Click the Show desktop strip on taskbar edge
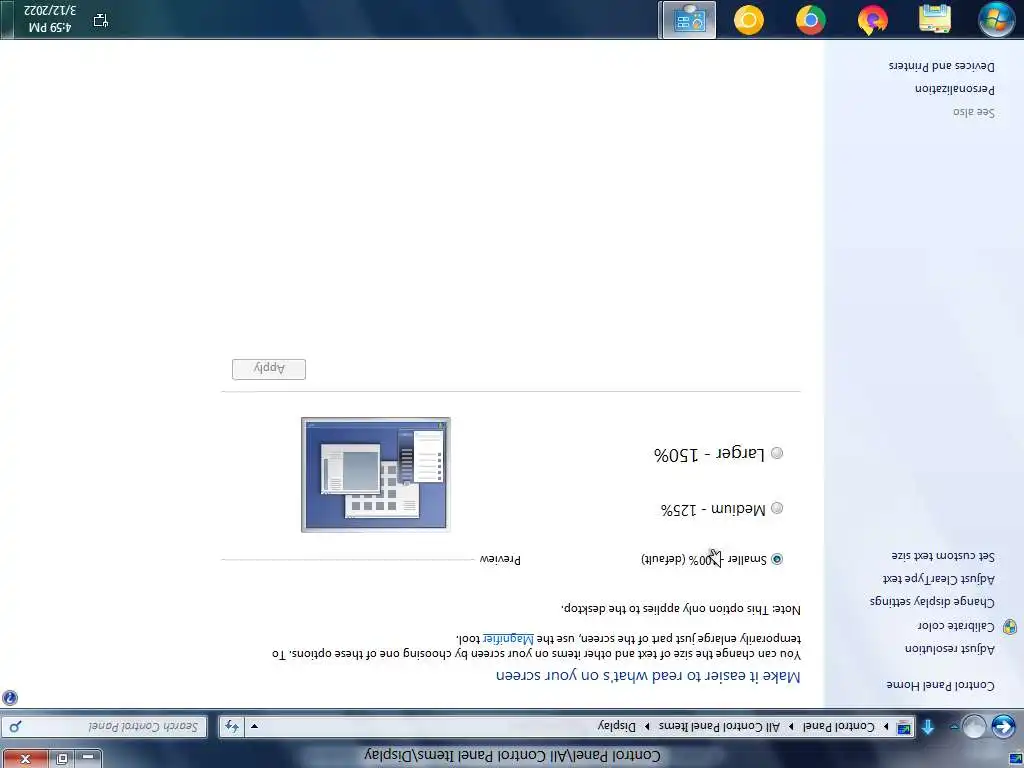The width and height of the screenshot is (1024, 768). (x=6, y=20)
